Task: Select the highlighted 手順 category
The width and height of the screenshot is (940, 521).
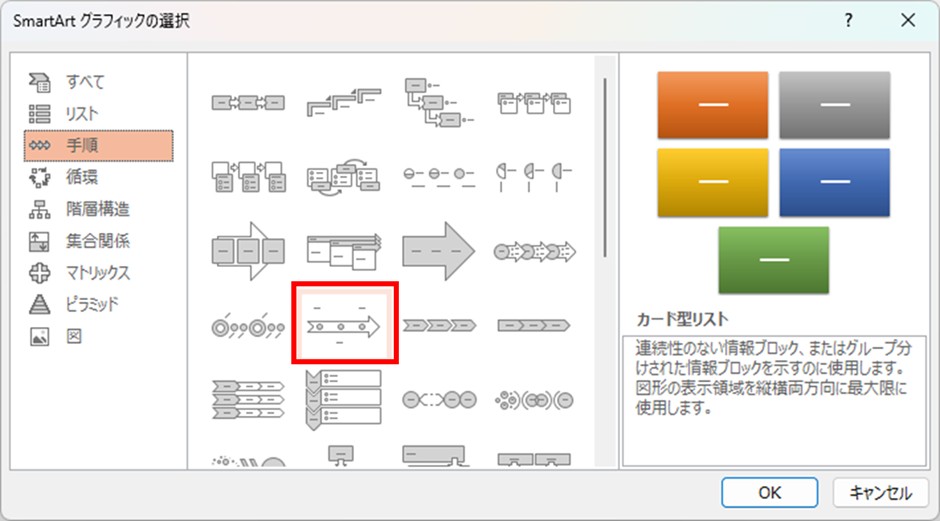Action: (x=98, y=146)
